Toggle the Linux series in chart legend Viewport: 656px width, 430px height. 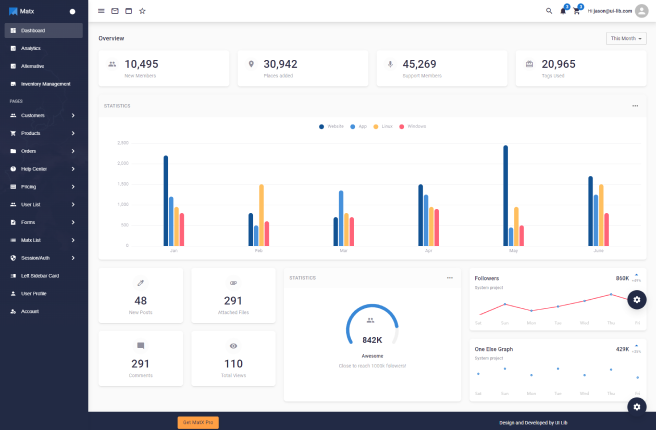coord(384,126)
